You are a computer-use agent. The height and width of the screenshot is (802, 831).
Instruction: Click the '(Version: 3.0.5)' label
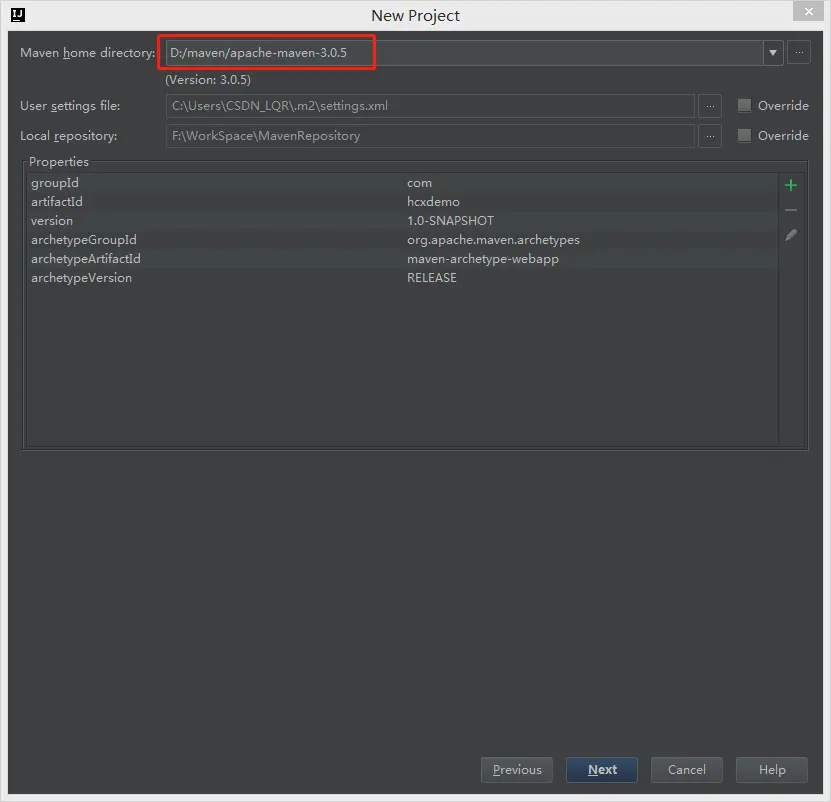click(x=208, y=80)
